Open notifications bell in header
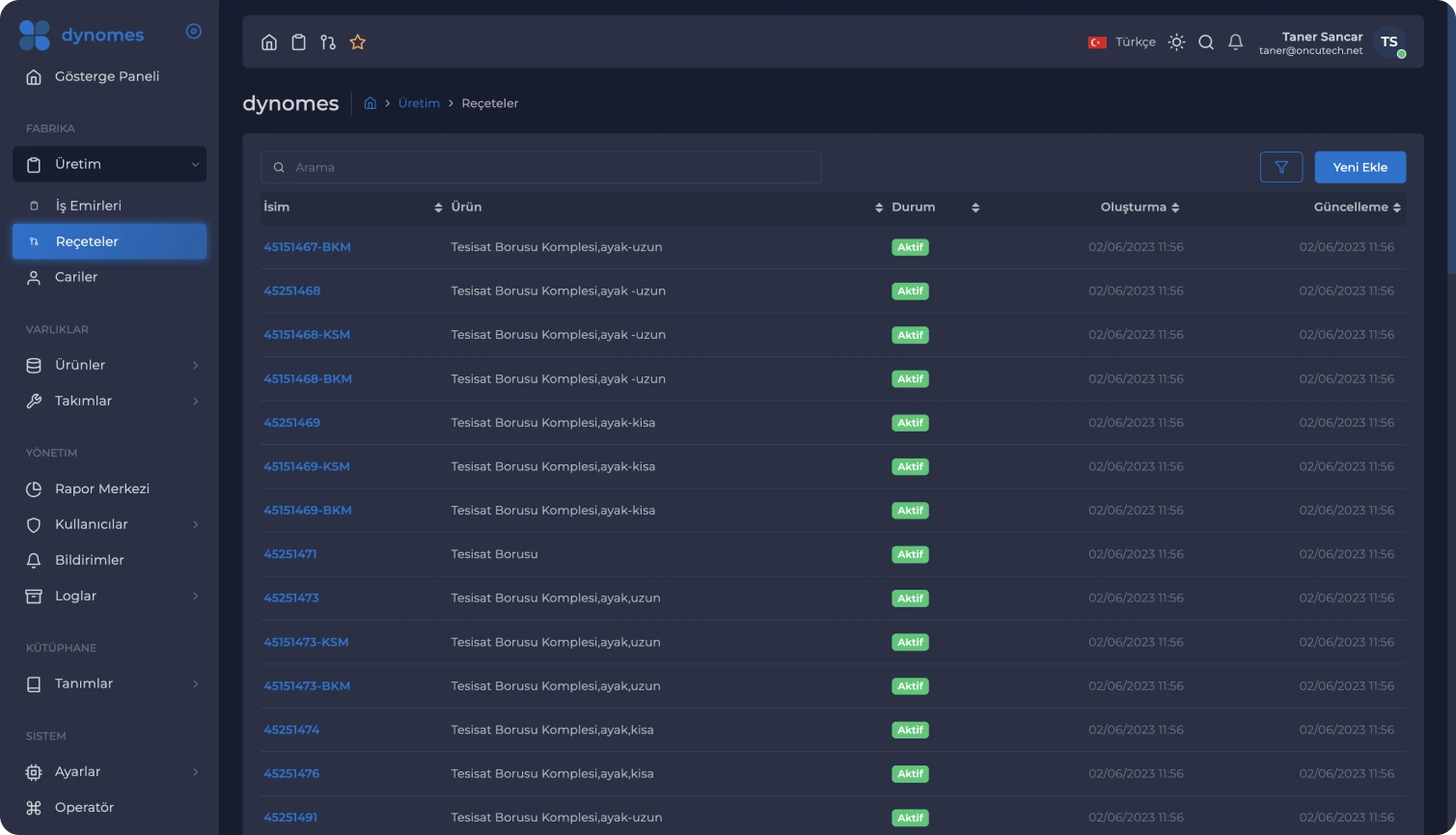 1235,42
